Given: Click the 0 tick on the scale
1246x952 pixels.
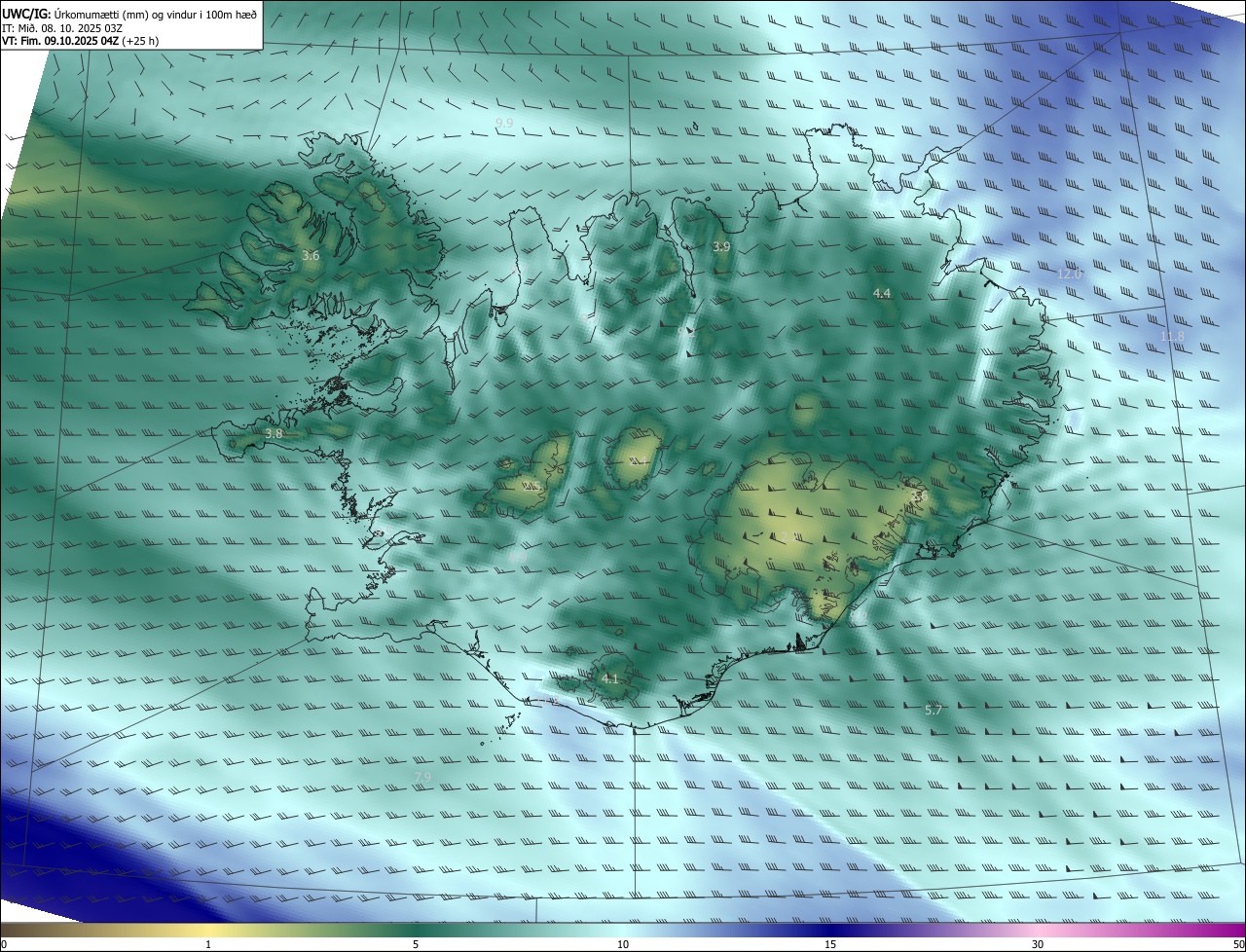Looking at the screenshot, I should click(4, 945).
